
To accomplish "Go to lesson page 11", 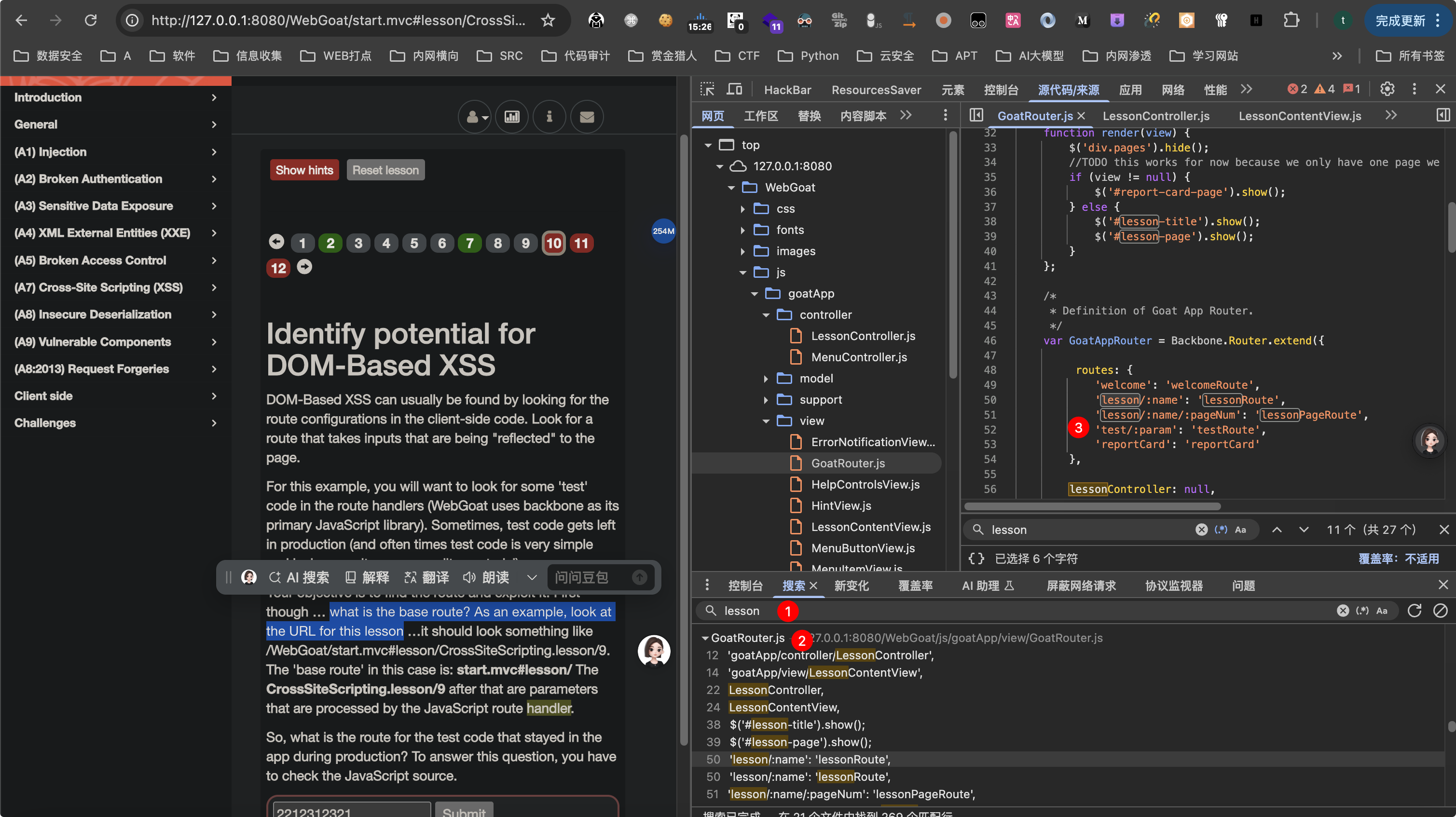I will 581,243.
